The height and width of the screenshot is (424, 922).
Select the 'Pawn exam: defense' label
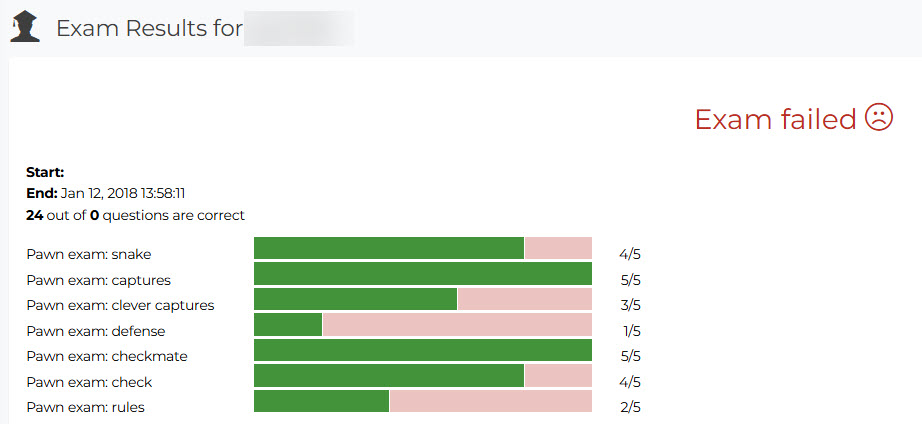(96, 331)
